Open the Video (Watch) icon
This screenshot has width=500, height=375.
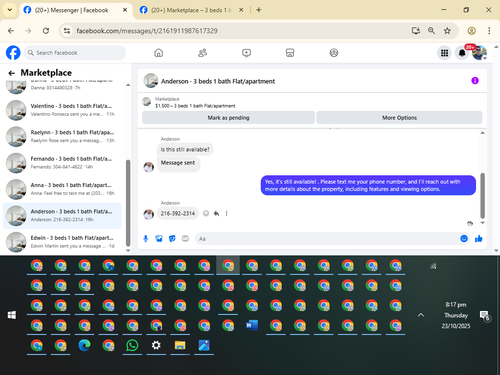pyautogui.click(x=246, y=53)
